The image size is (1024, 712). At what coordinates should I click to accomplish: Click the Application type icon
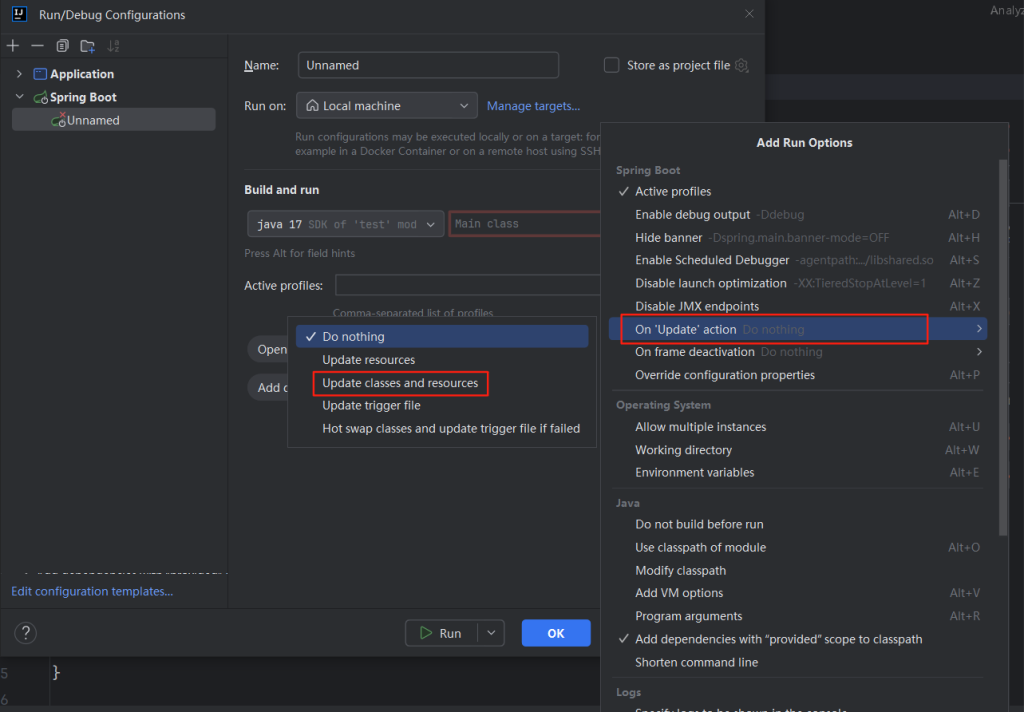click(40, 74)
